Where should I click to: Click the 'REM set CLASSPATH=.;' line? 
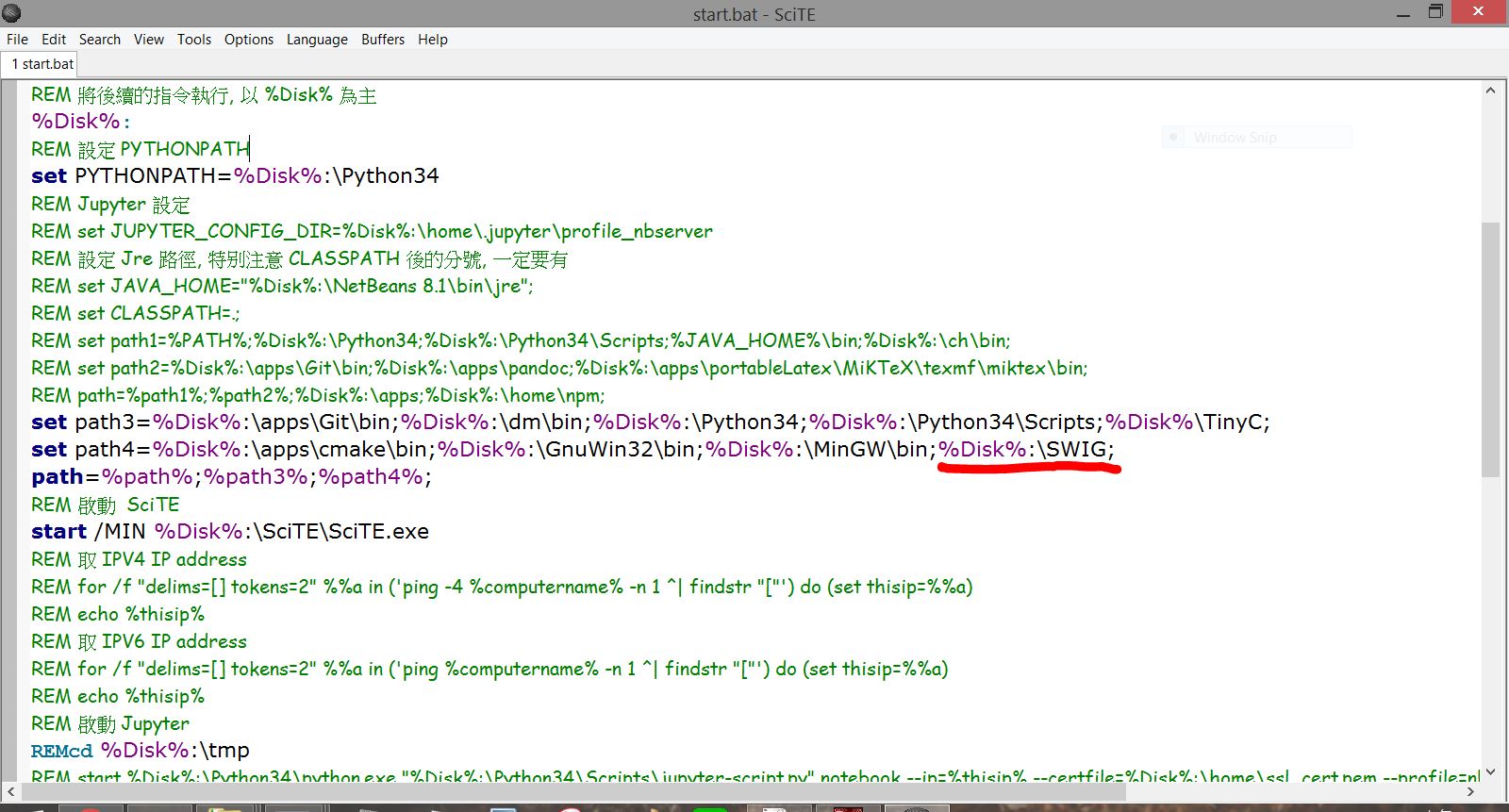pos(135,313)
